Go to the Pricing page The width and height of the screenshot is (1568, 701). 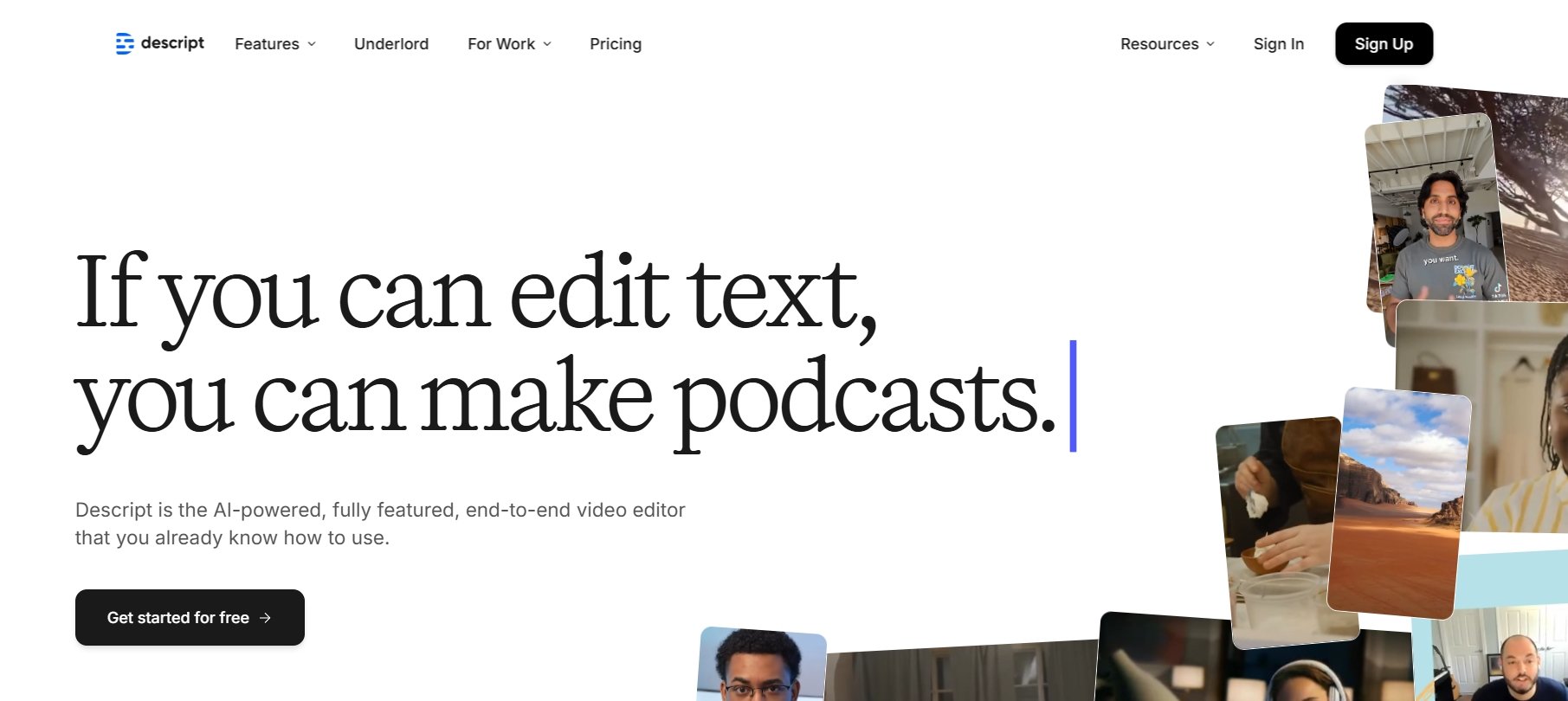(x=616, y=44)
